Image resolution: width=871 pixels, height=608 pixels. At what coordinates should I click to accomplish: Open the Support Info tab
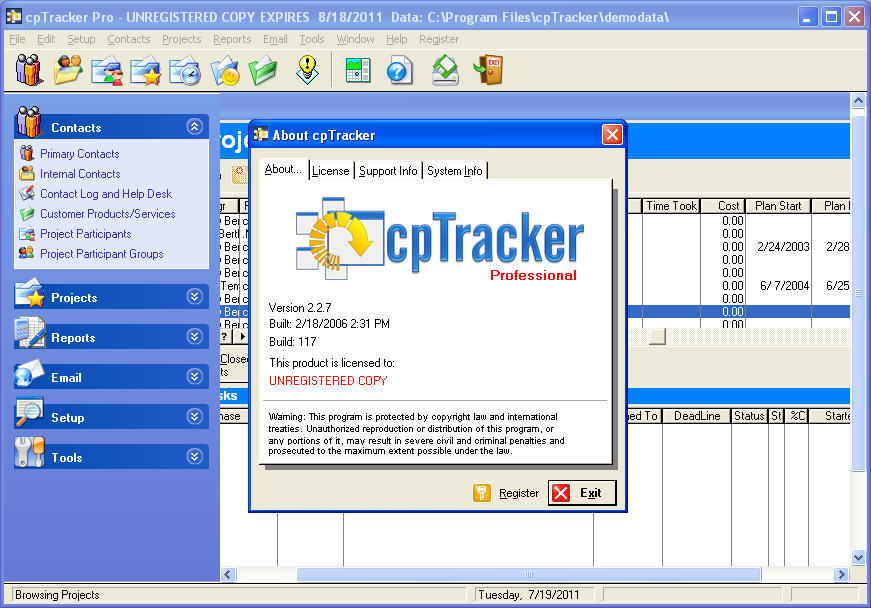tap(388, 171)
